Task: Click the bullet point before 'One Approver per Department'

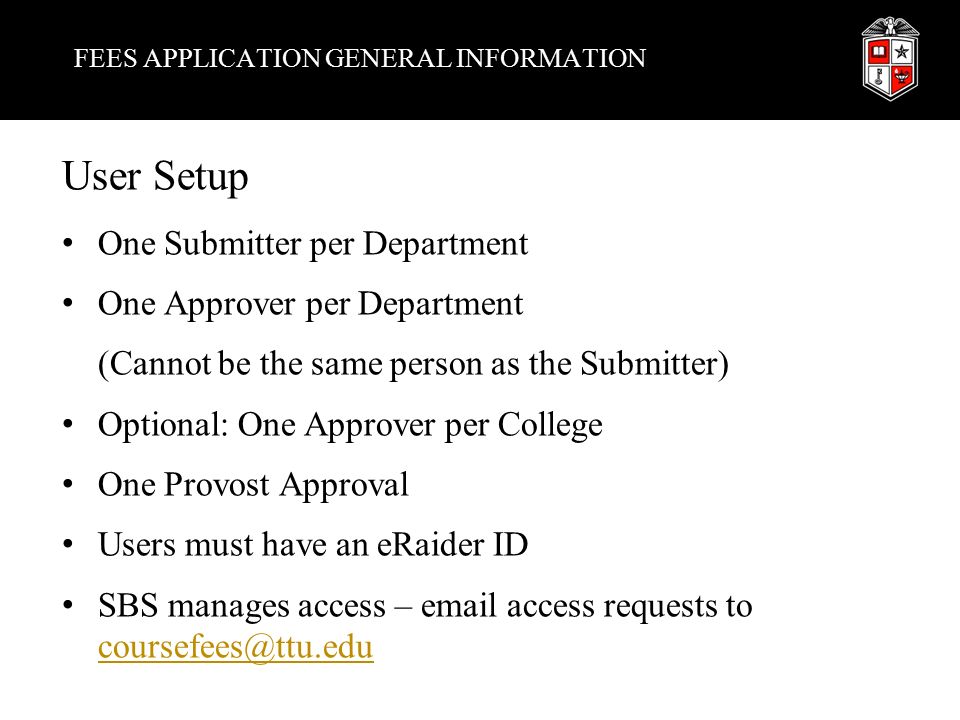Action: [68, 303]
